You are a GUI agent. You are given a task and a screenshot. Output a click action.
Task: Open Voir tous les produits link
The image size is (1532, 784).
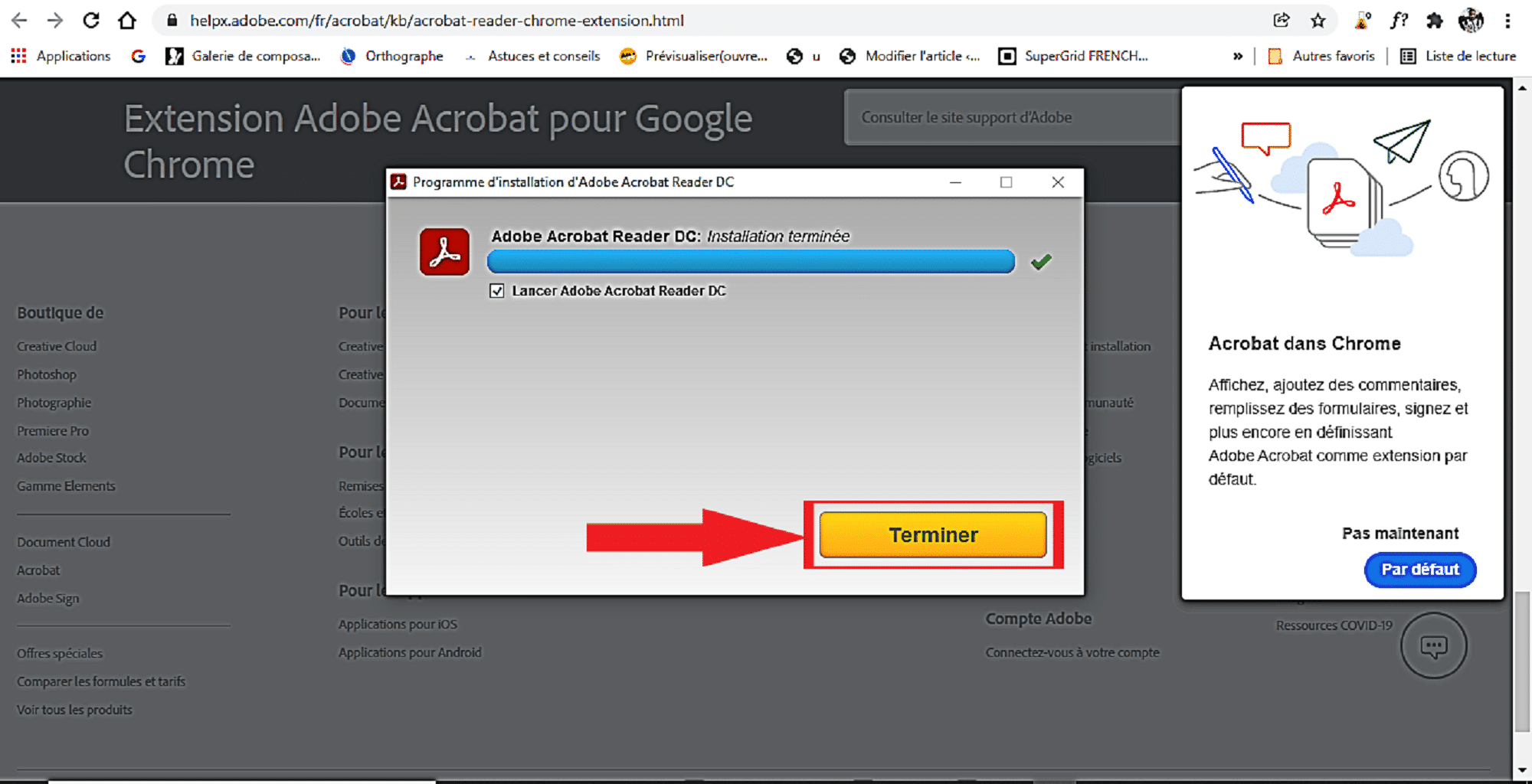click(x=74, y=710)
